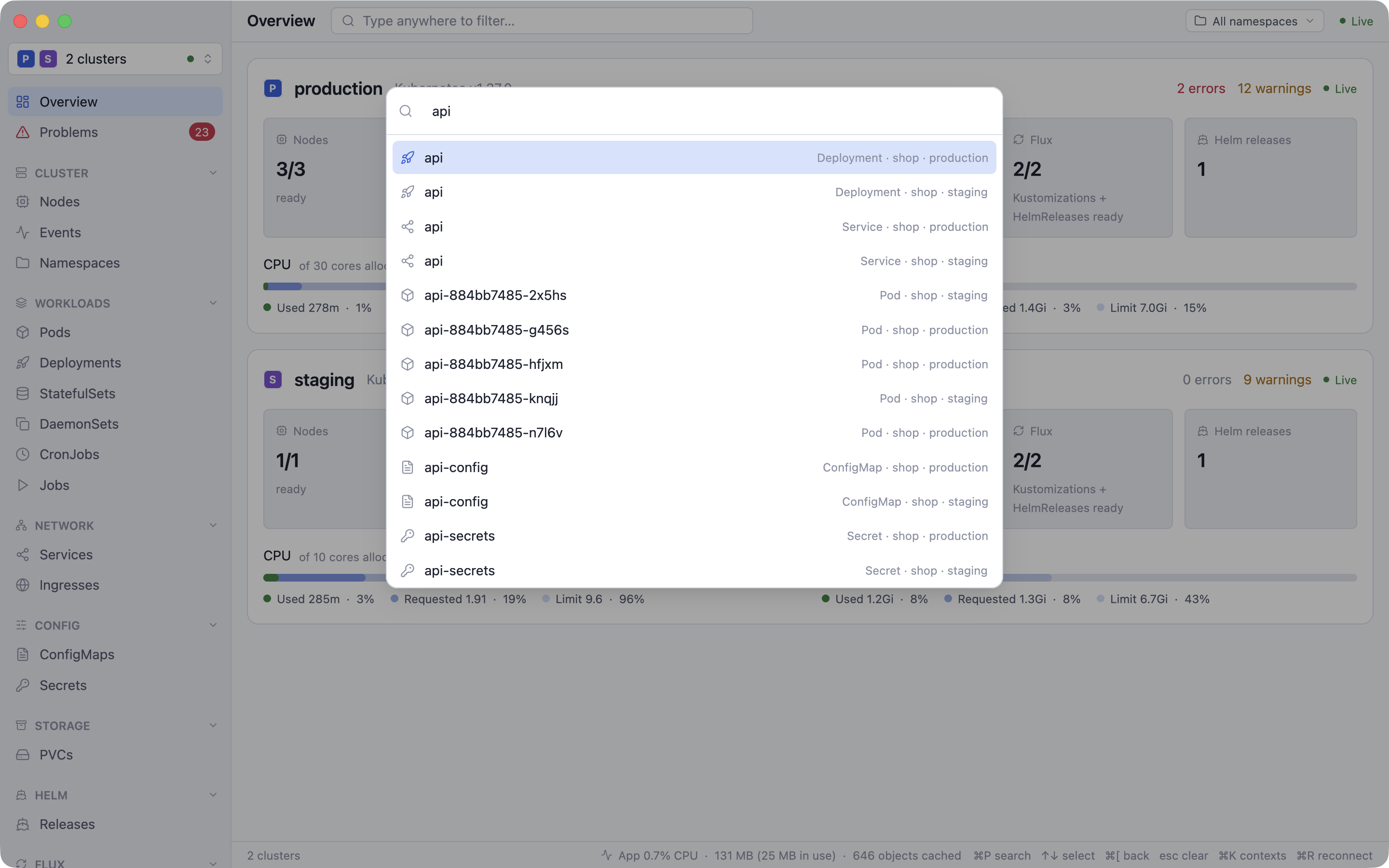Select the Secrets key icon in sidebar
Image resolution: width=1389 pixels, height=868 pixels.
pyautogui.click(x=22, y=685)
